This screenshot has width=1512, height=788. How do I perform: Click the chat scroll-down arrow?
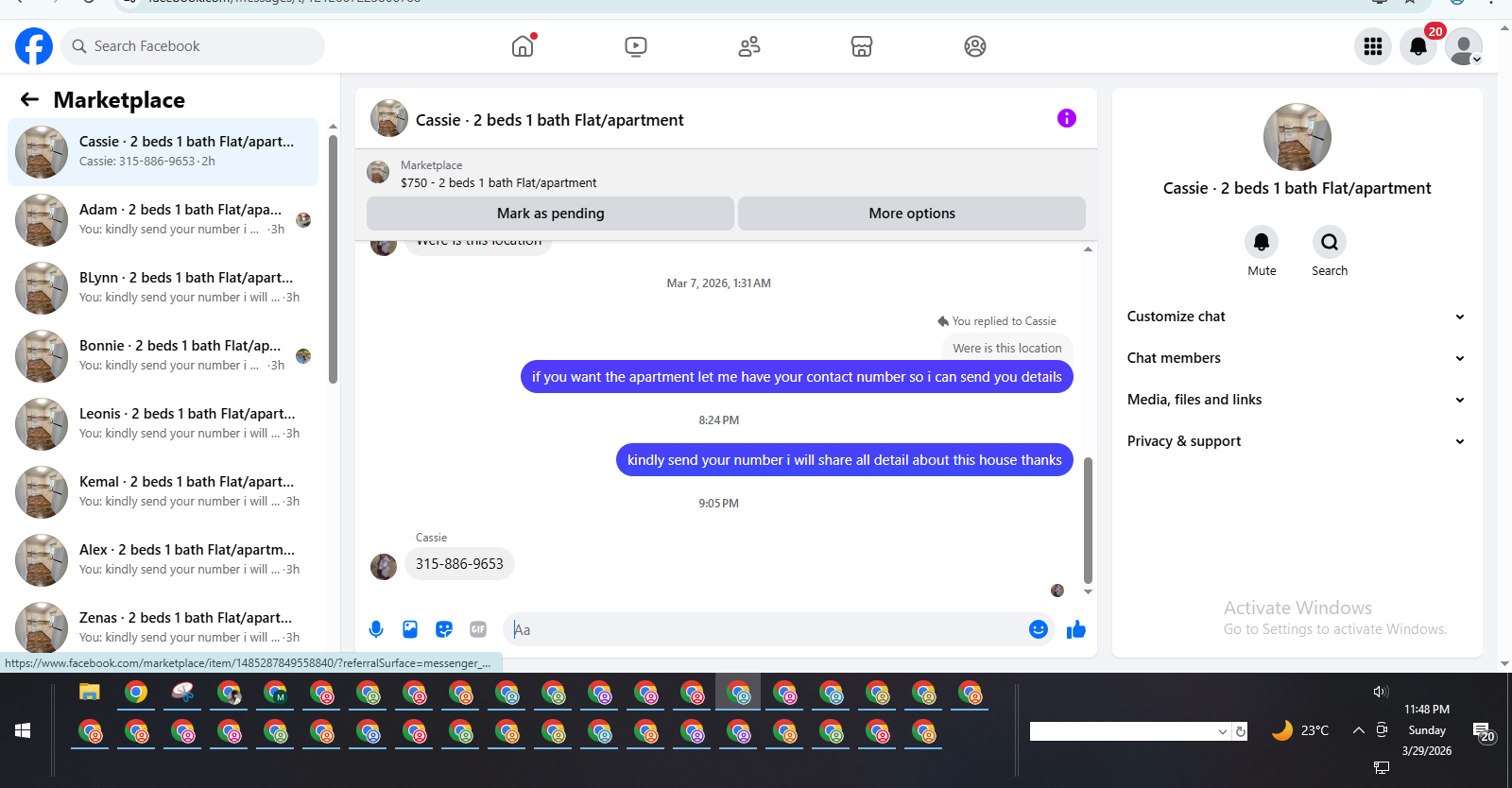[1088, 592]
